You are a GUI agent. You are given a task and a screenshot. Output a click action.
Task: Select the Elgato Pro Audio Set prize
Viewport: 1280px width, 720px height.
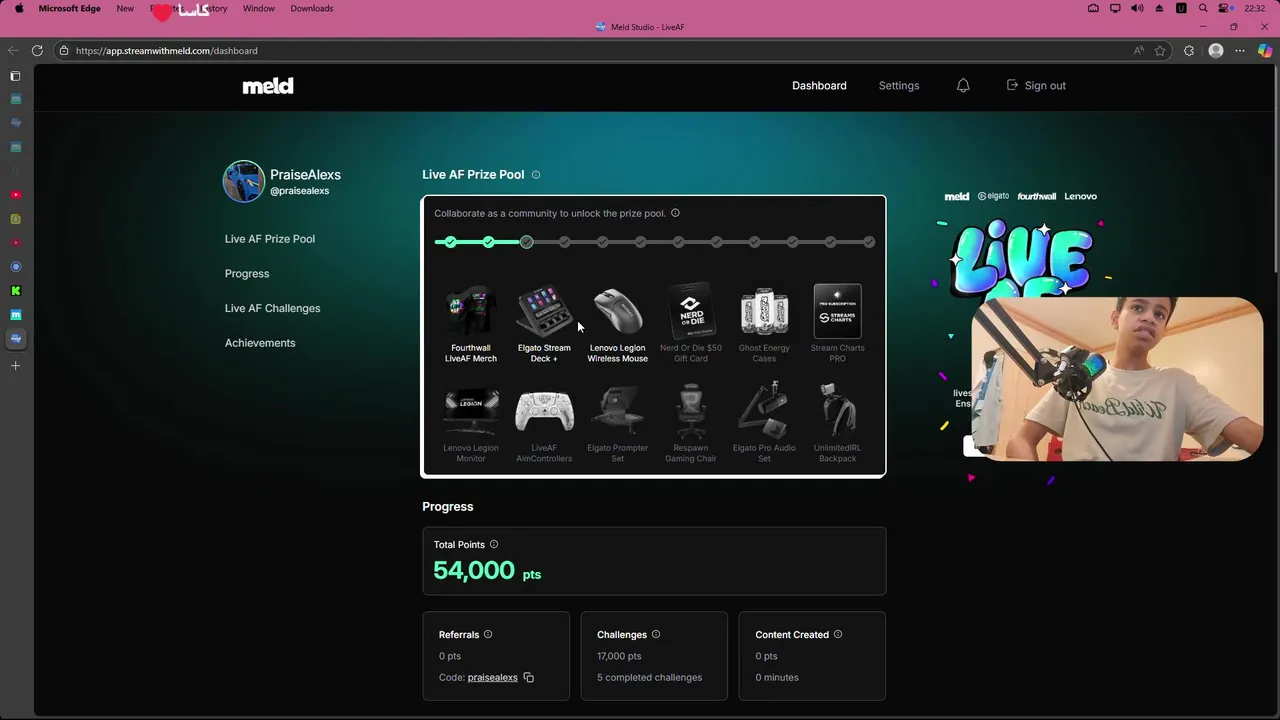[x=764, y=423]
